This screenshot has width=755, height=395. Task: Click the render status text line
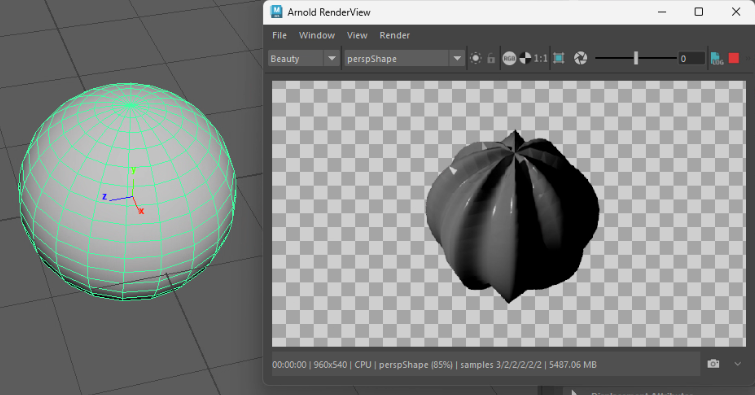tap(434, 365)
